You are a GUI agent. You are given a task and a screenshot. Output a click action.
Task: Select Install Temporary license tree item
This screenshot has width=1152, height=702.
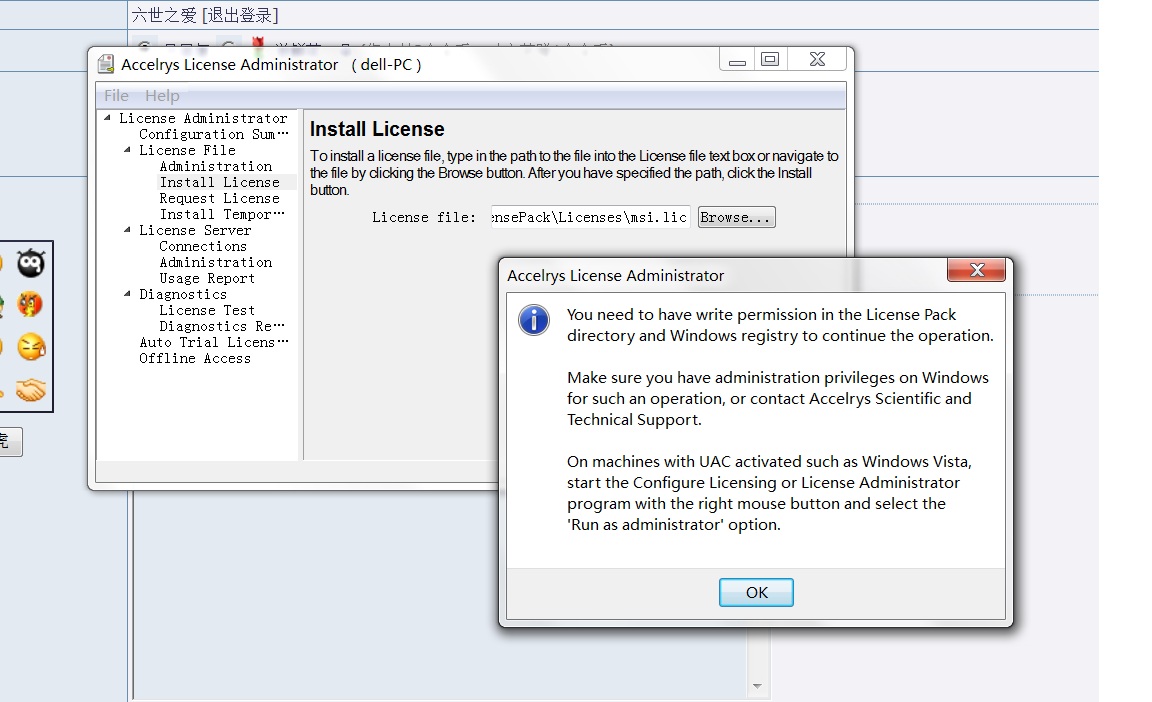coord(221,214)
